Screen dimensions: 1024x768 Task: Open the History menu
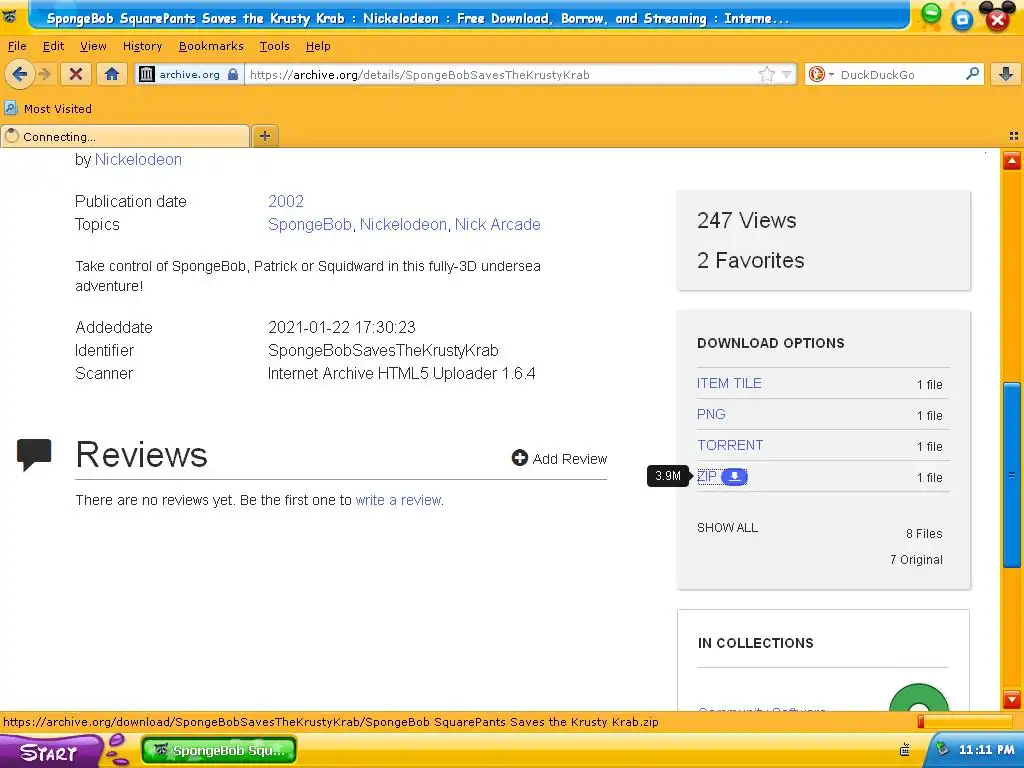tap(142, 46)
